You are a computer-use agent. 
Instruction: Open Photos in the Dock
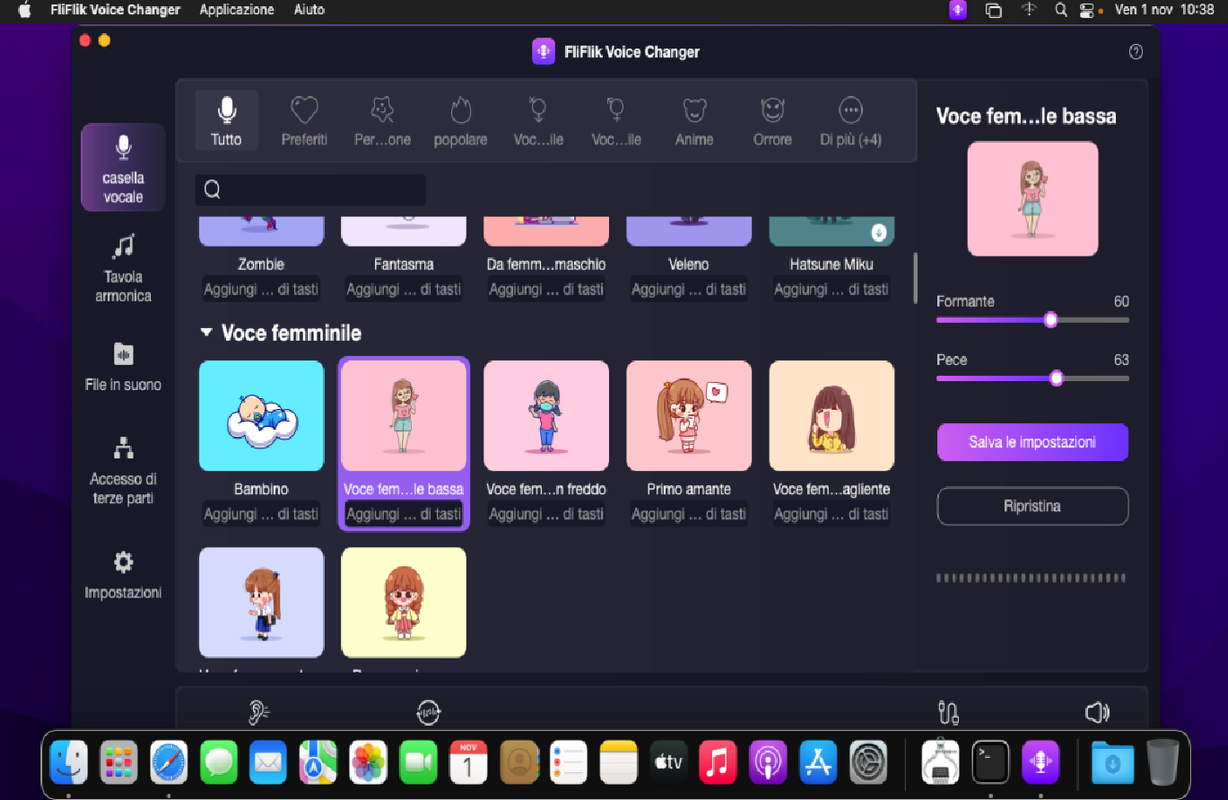pyautogui.click(x=368, y=764)
